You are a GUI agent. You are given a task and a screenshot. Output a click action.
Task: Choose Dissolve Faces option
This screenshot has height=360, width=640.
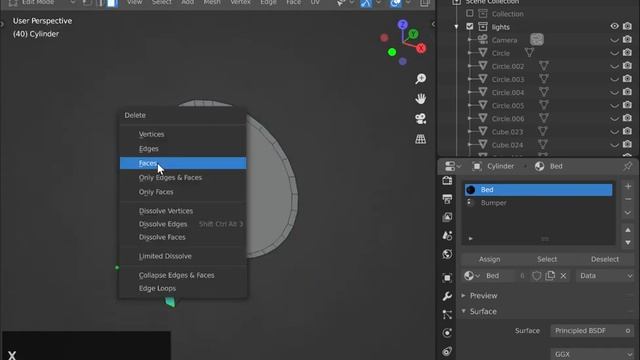coord(183,237)
